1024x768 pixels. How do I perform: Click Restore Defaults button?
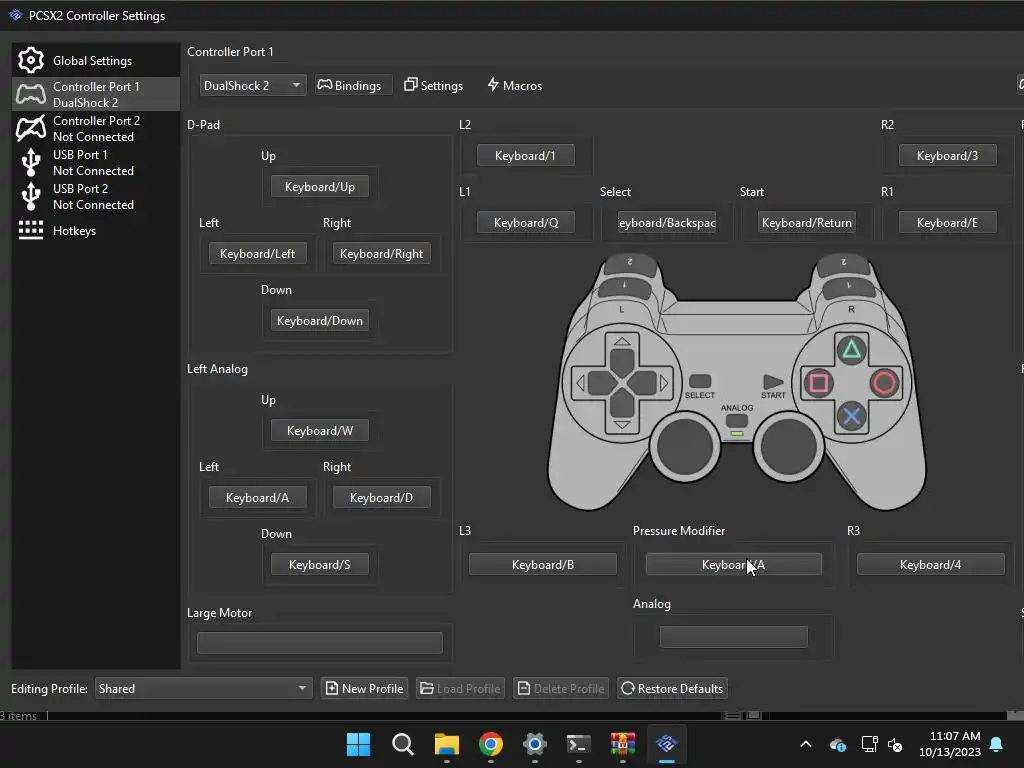tap(673, 688)
